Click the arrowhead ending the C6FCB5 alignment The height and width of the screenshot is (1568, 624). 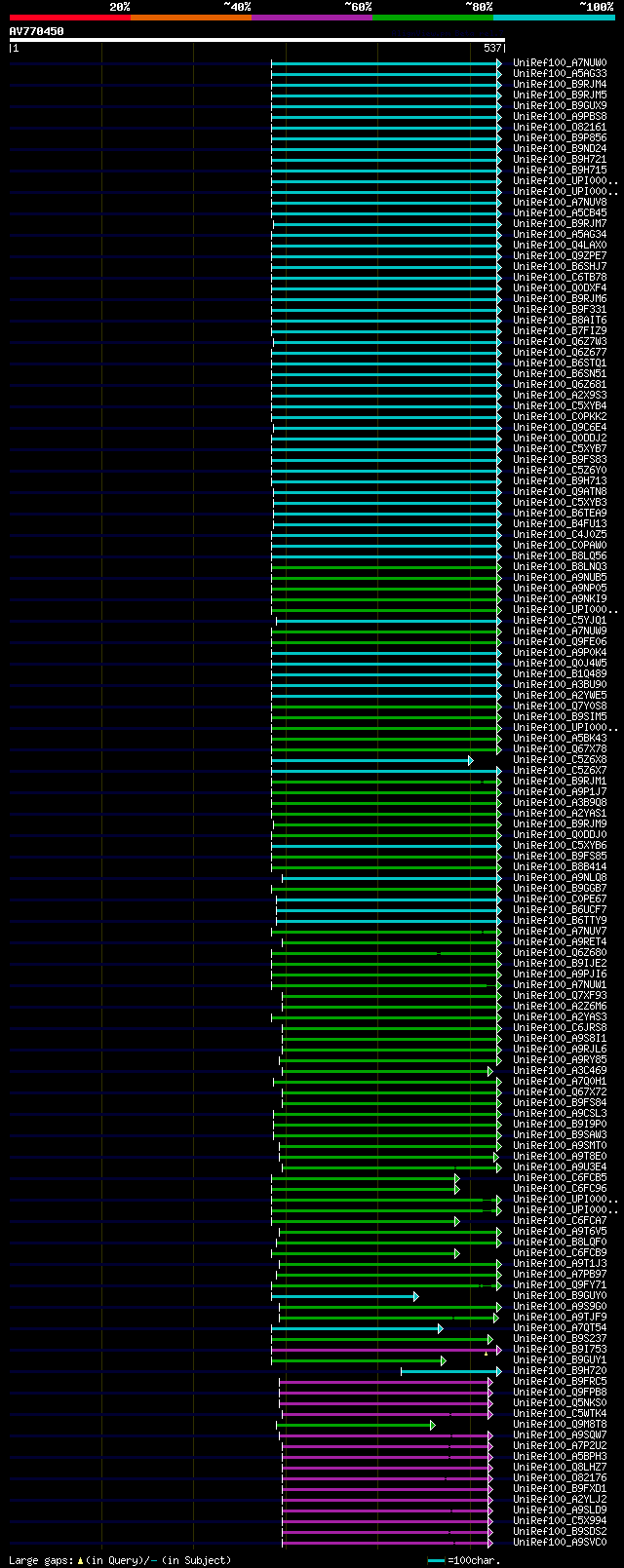457,1178
